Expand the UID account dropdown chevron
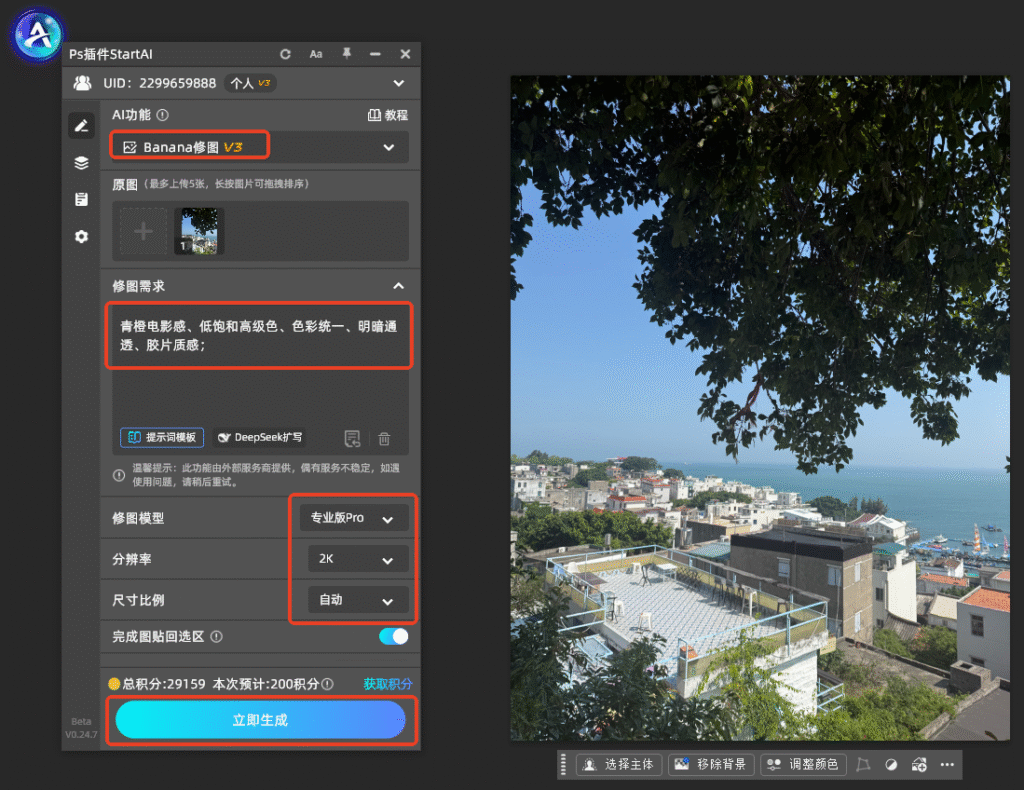Screen dimensions: 1024x790 pos(398,84)
